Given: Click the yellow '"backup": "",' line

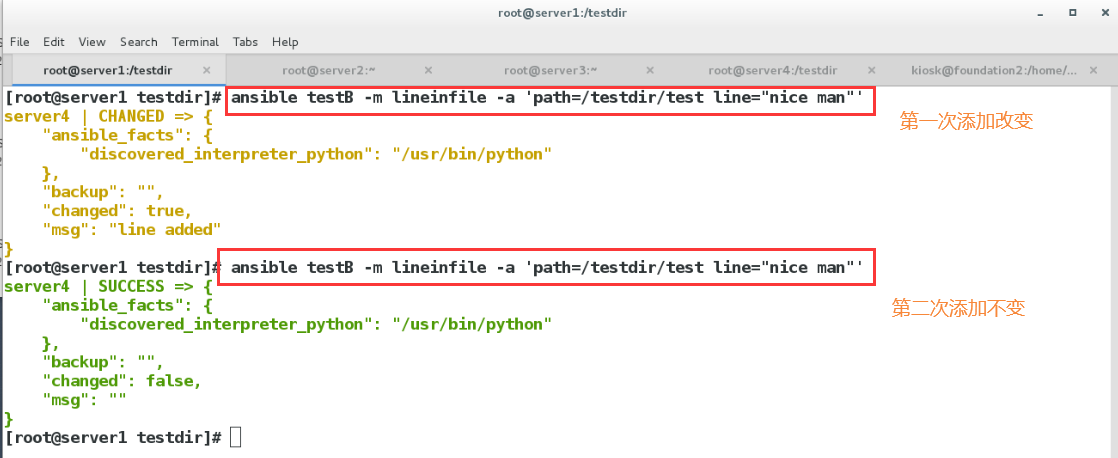Looking at the screenshot, I should [103, 192].
